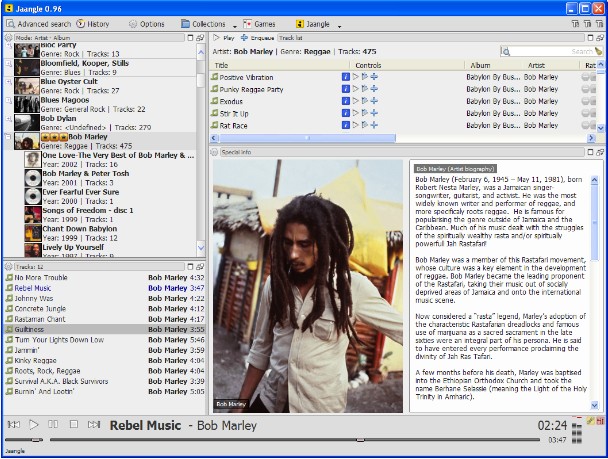Open the Collections menu

coord(204,24)
